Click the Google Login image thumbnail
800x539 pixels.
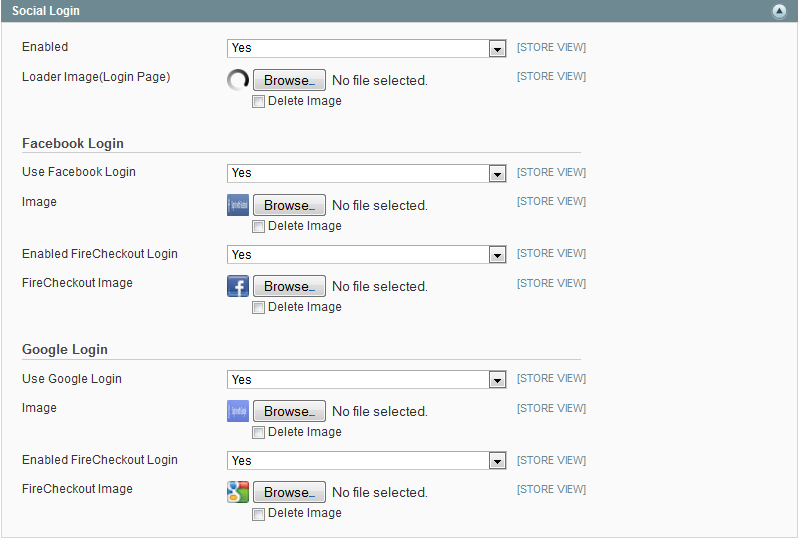click(x=238, y=411)
